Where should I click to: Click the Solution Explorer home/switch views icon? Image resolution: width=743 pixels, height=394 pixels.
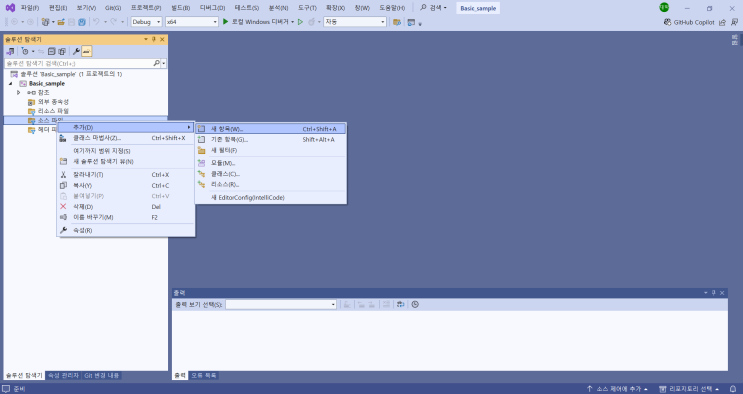pyautogui.click(x=10, y=51)
